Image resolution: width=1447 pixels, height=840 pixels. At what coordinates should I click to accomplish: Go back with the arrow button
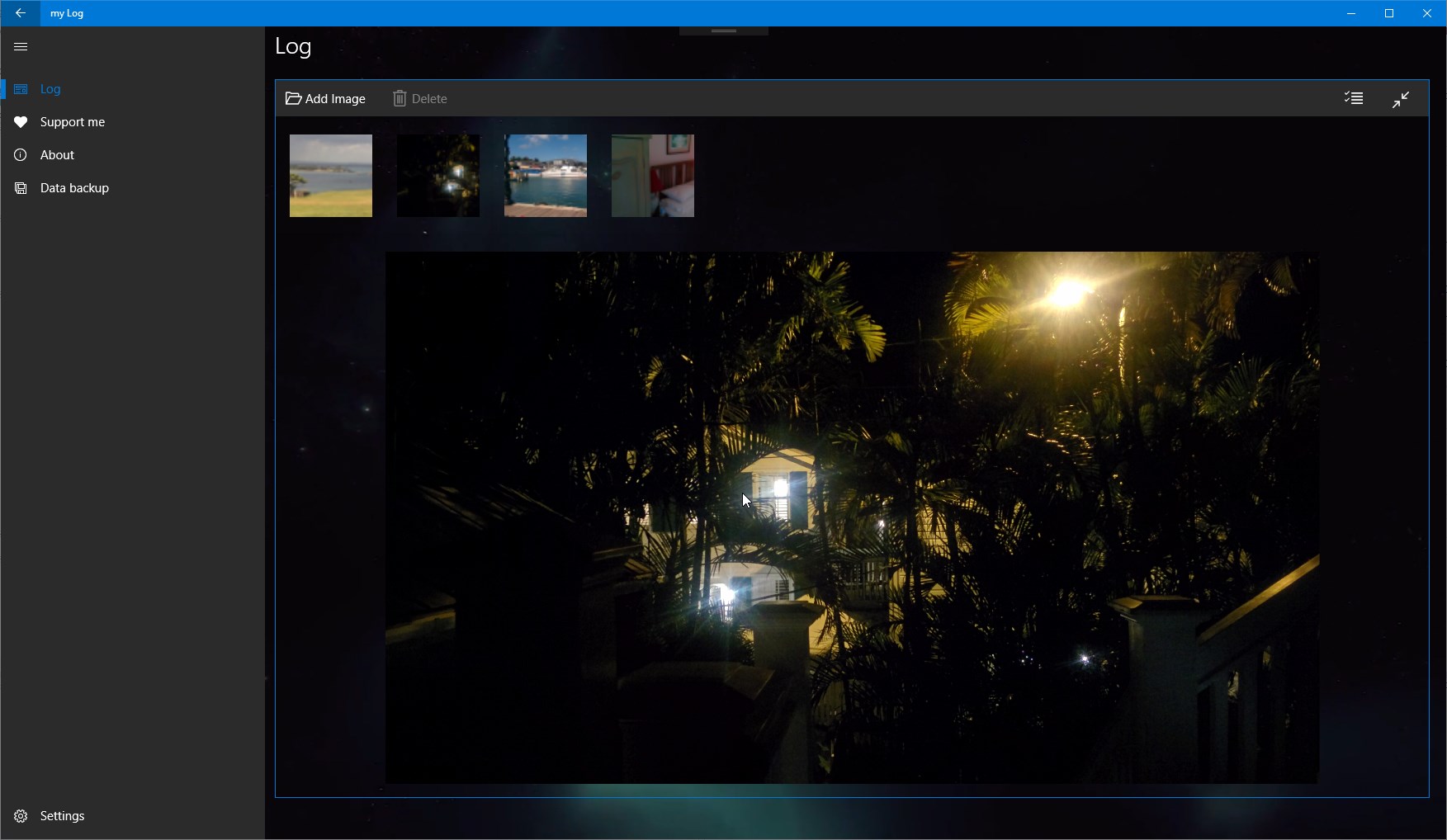(20, 13)
